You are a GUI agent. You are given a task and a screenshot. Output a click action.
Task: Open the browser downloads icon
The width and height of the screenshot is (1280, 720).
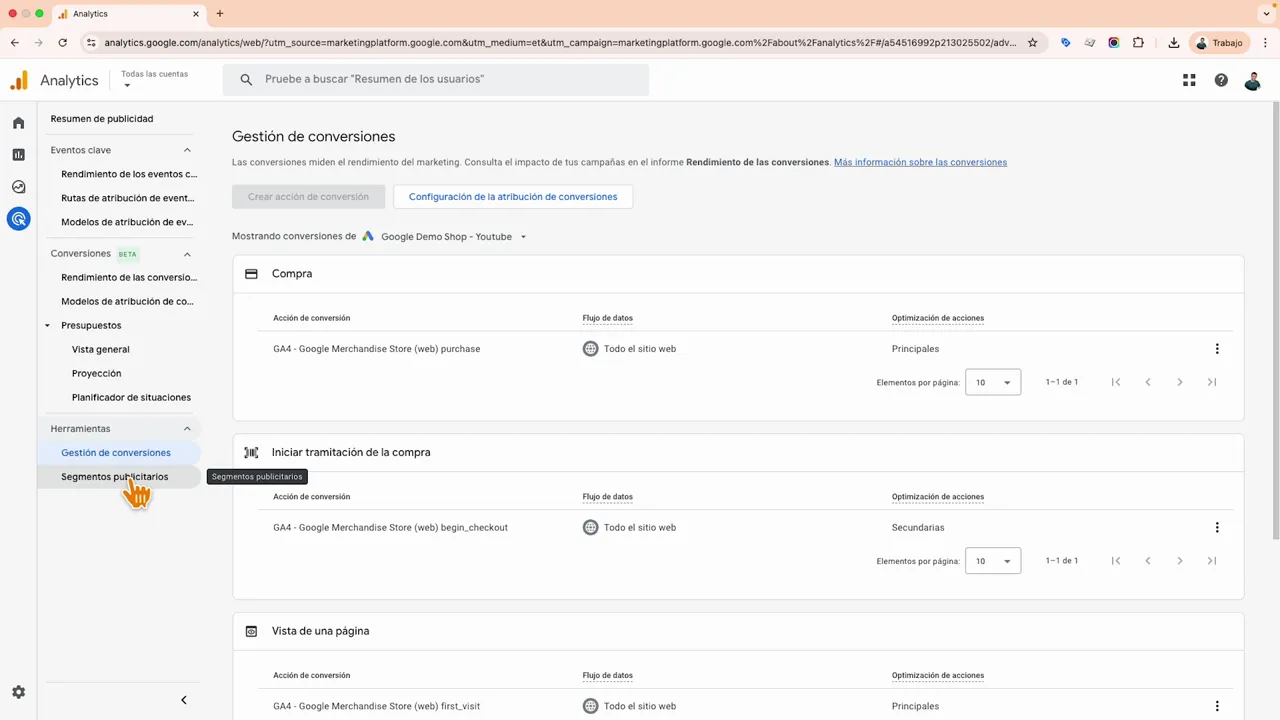pos(1174,43)
